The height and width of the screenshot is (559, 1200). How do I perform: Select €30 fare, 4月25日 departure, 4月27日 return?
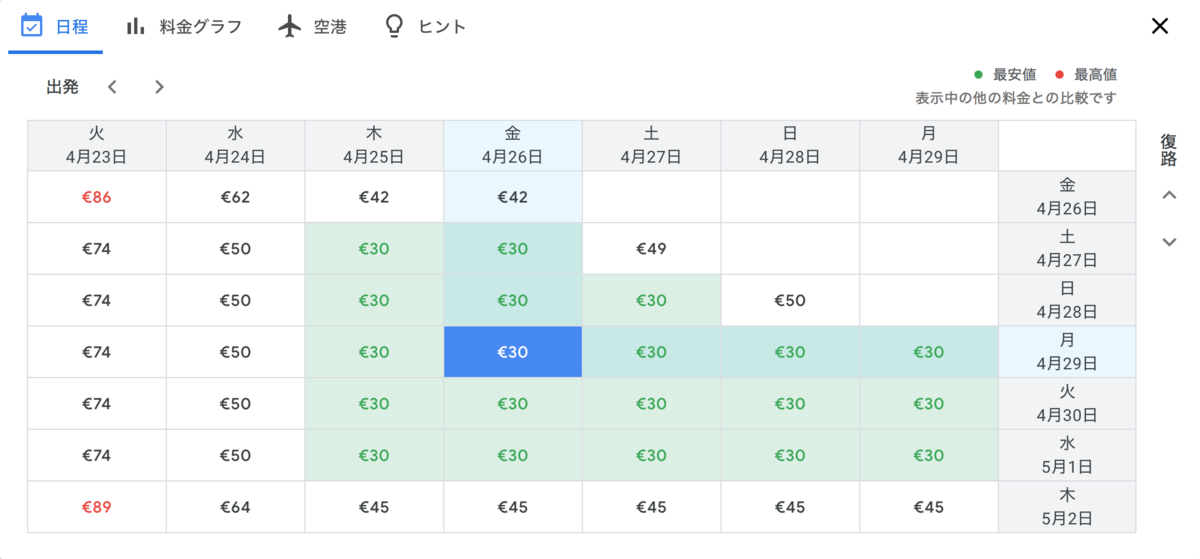(374, 249)
